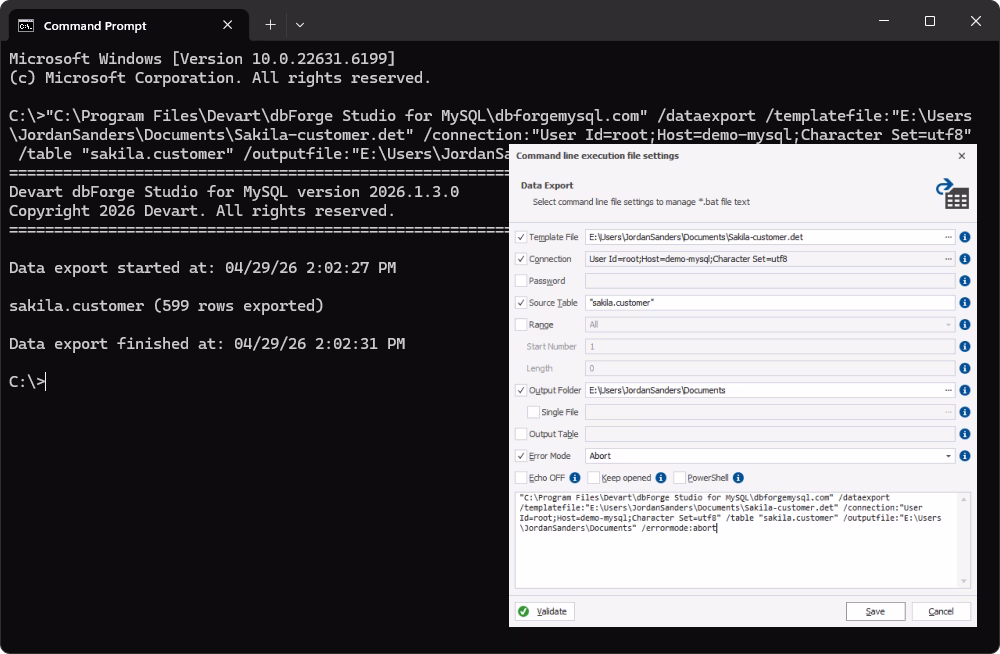Viewport: 1000px width, 654px height.
Task: Click the info icon next to Echo OFF
Action: 575,477
